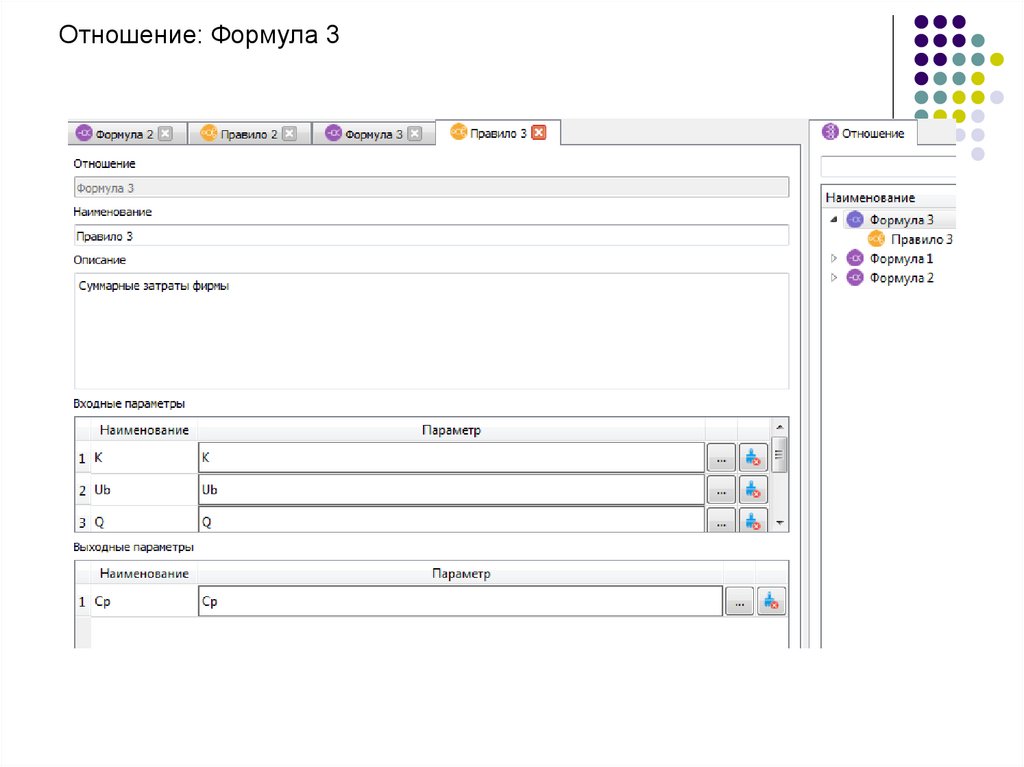Switch to the Формула 3 tab

pos(374,134)
